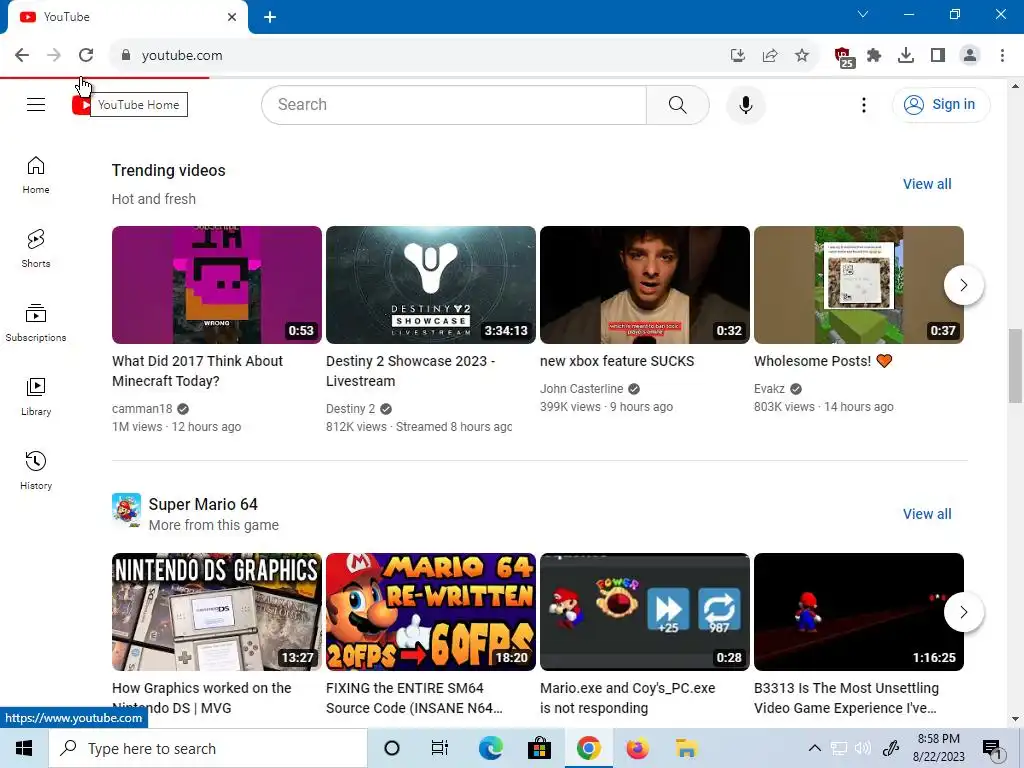Open Subscriptions in the sidebar
The height and width of the screenshot is (768, 1024).
coord(36,323)
